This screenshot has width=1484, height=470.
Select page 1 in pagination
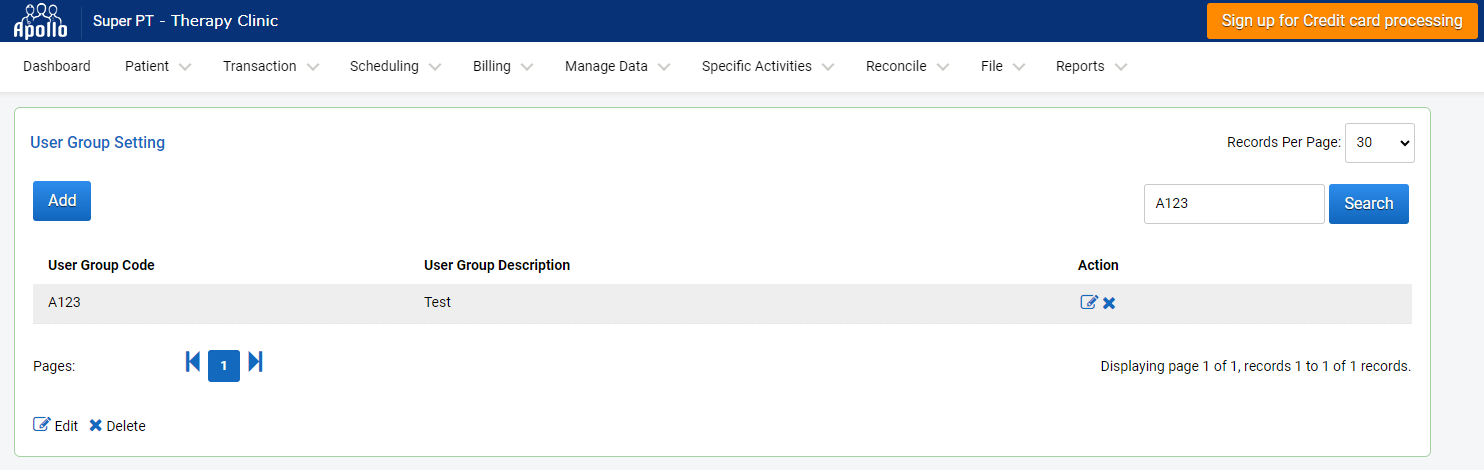tap(224, 366)
